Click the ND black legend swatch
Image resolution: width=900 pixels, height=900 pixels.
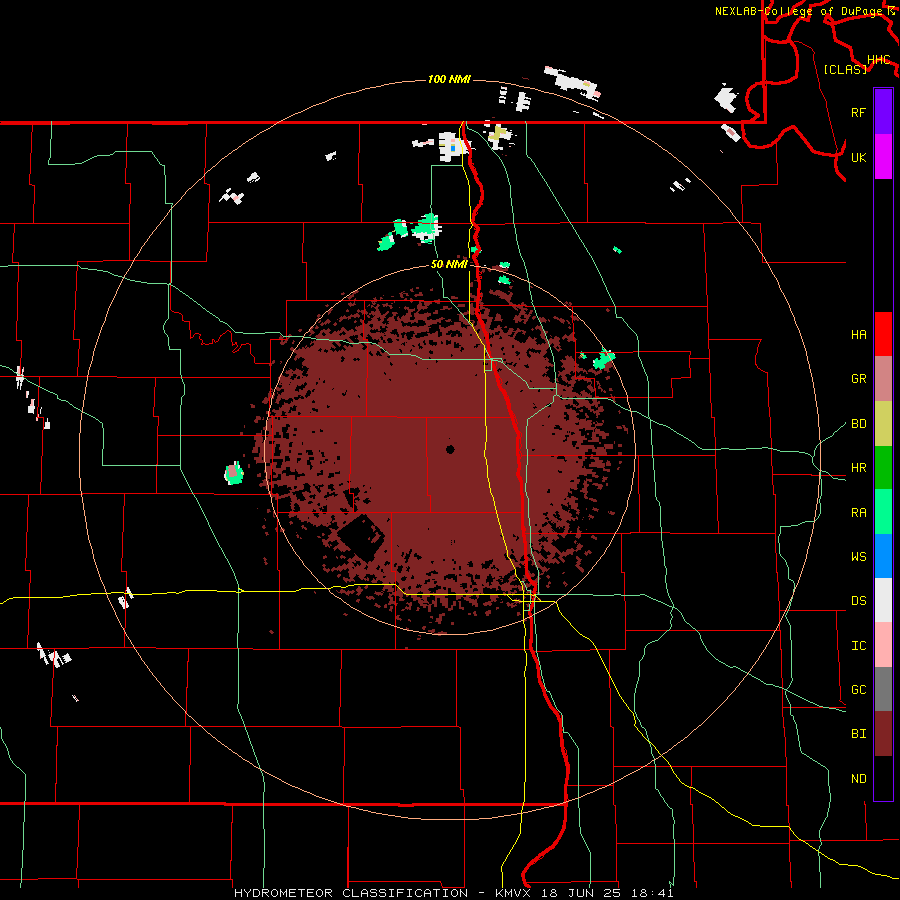click(883, 778)
